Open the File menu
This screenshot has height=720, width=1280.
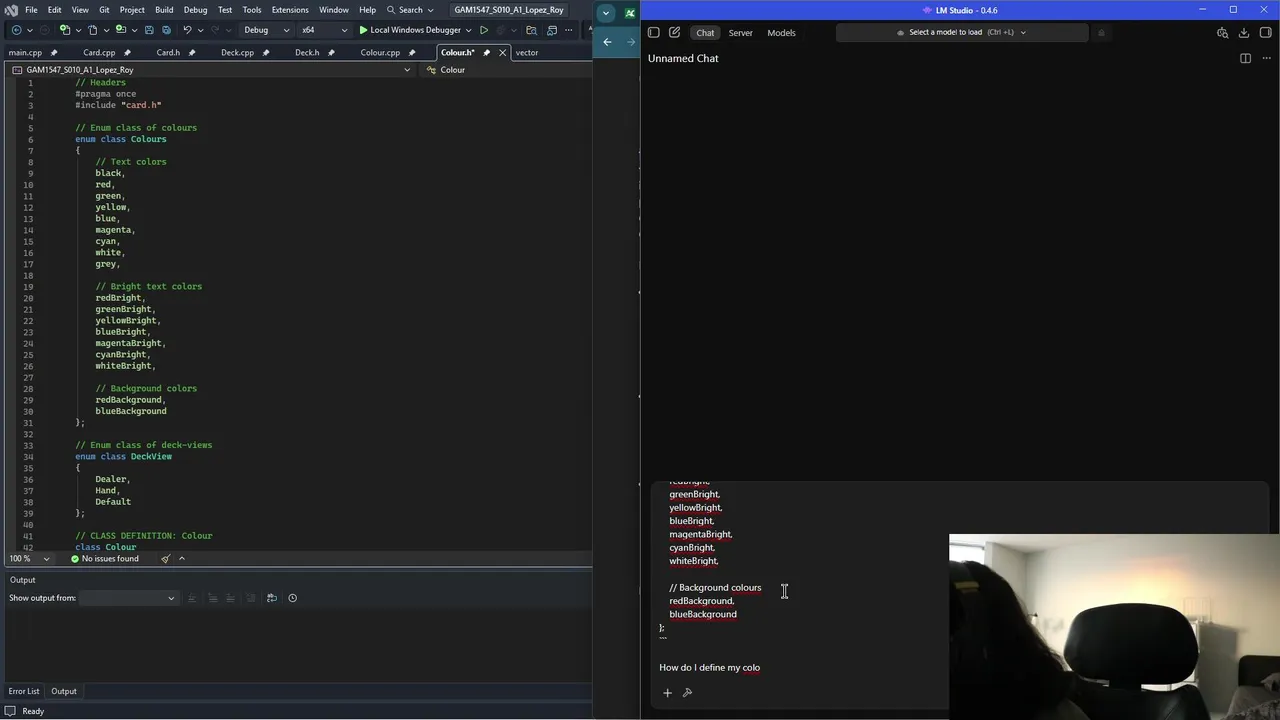pos(31,10)
